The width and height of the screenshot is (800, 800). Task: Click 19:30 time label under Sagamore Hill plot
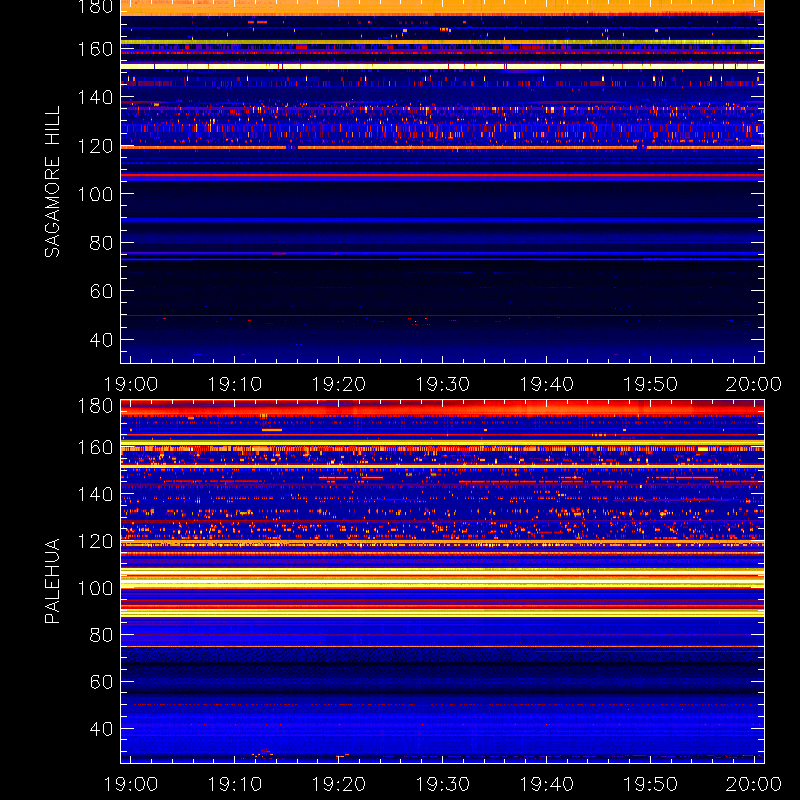(442, 384)
